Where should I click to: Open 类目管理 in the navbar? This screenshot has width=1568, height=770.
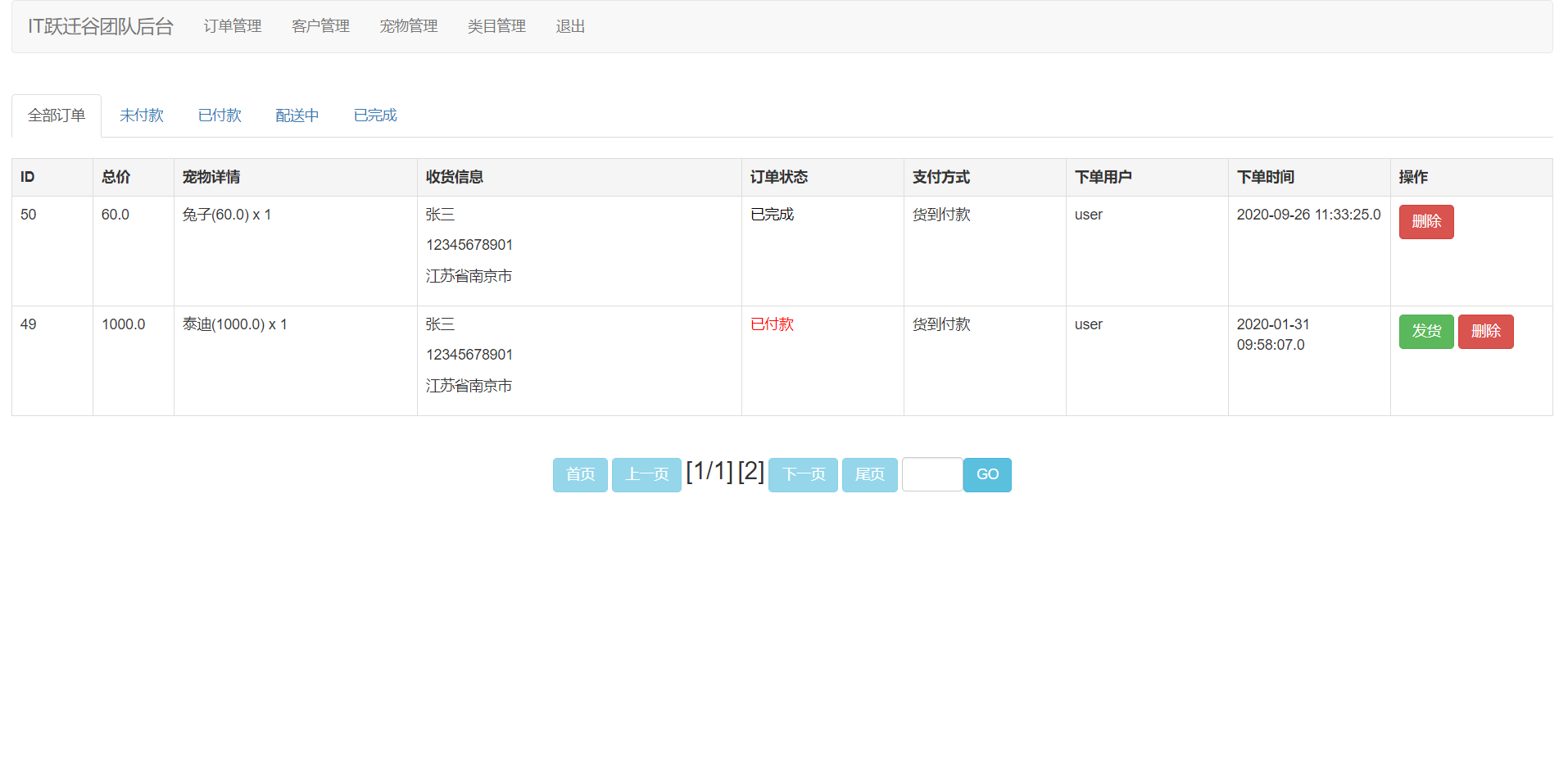[496, 26]
